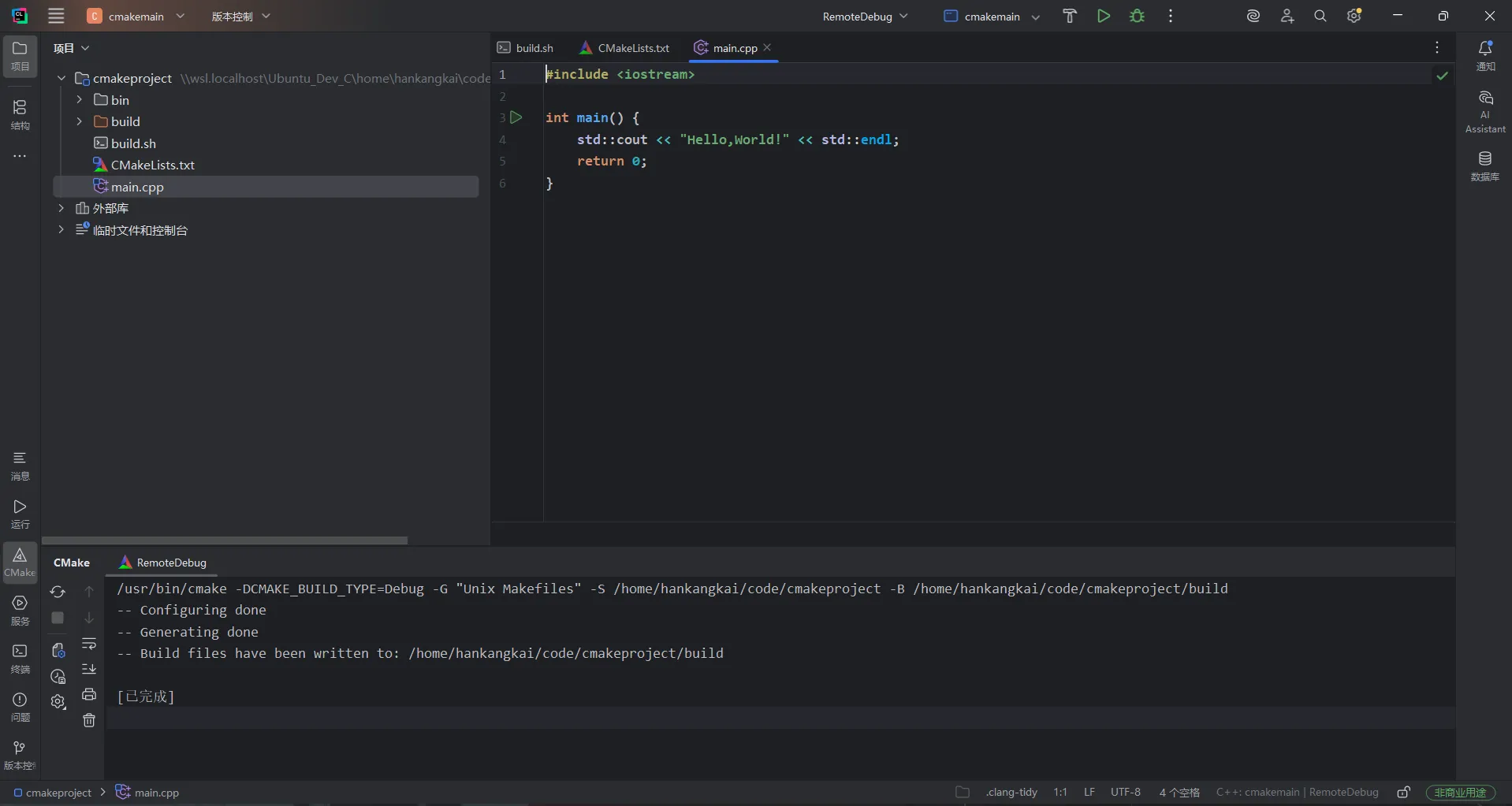Reload the CMake project in the CMake panel
Viewport: 1512px width, 806px height.
pos(58,592)
